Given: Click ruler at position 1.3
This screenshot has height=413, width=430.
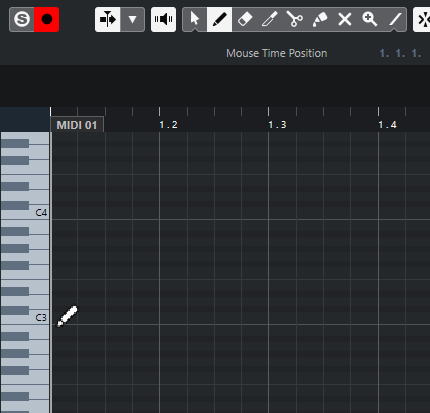Looking at the screenshot, I should pyautogui.click(x=277, y=125).
